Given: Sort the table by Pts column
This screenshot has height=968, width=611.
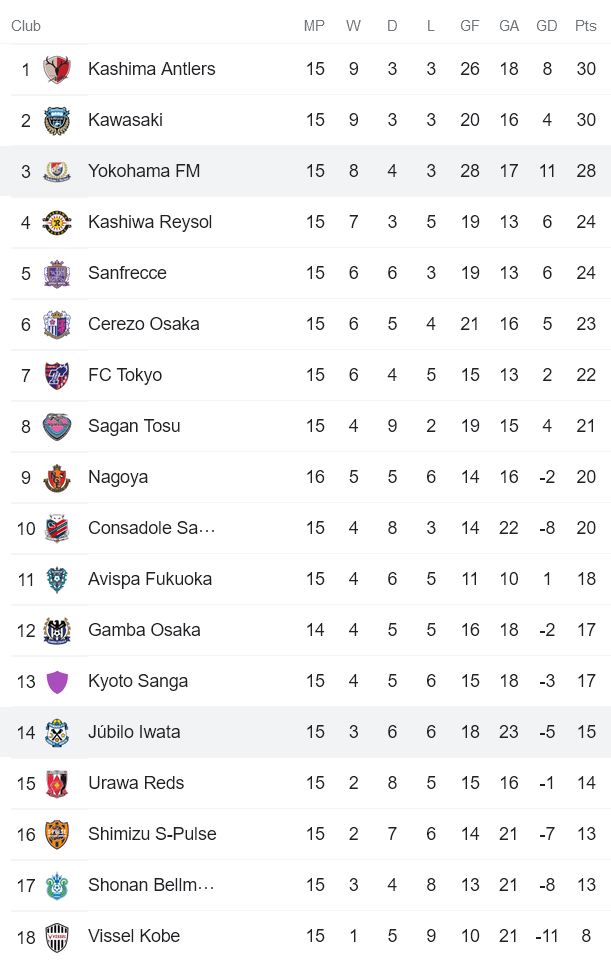Looking at the screenshot, I should 586,26.
